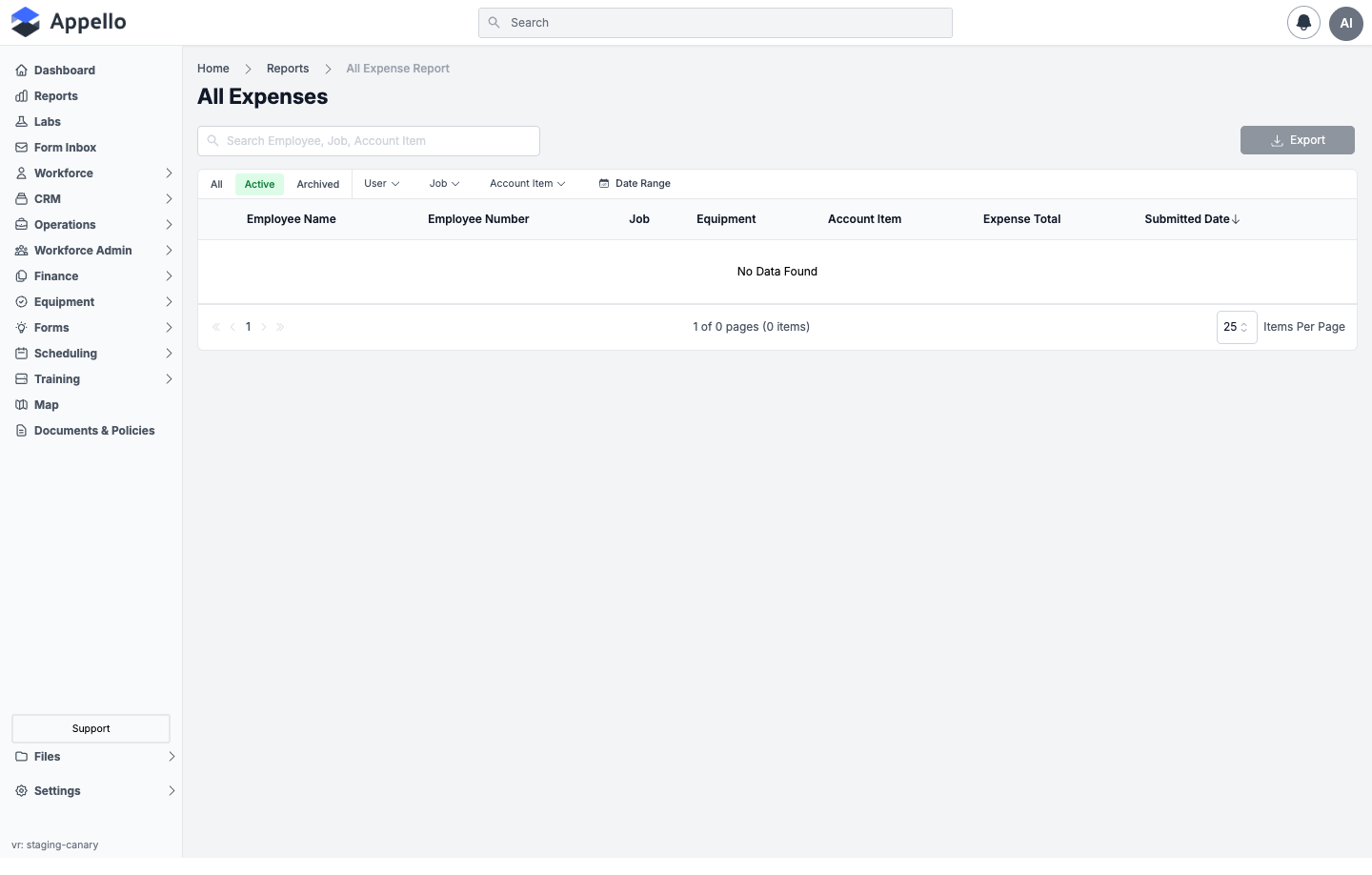
Task: Click the Dashboard home icon
Action: coord(21,71)
